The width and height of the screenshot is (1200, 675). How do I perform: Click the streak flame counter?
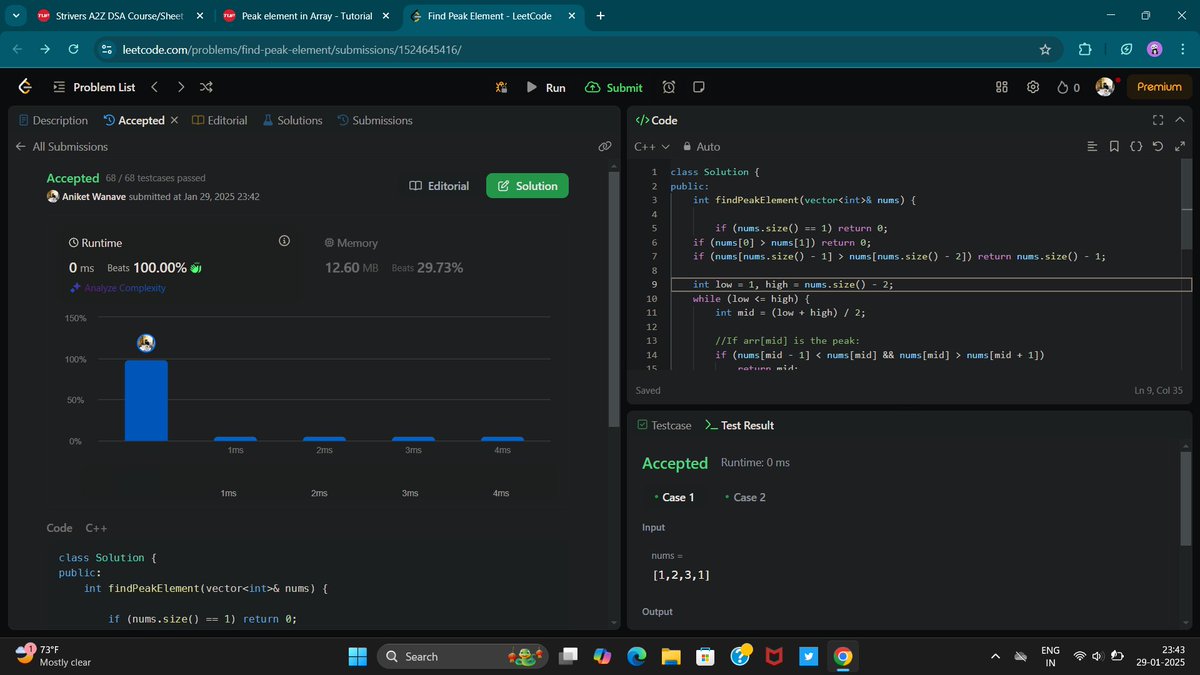click(x=1068, y=87)
